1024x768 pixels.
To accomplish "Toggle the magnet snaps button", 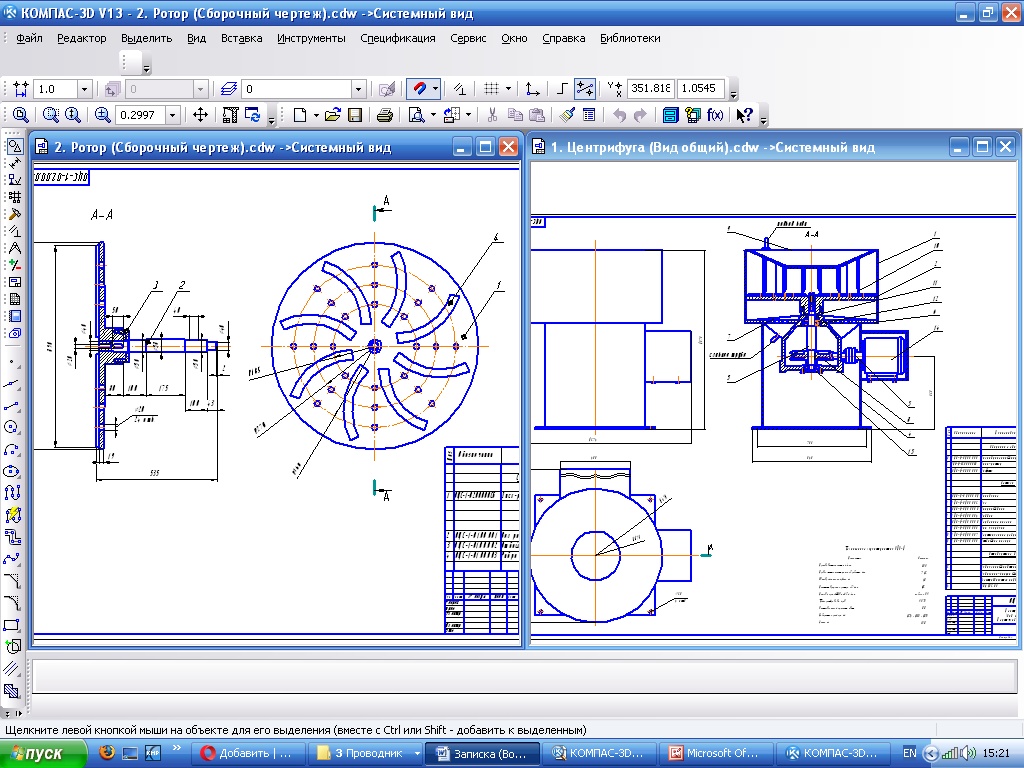I will 419,89.
